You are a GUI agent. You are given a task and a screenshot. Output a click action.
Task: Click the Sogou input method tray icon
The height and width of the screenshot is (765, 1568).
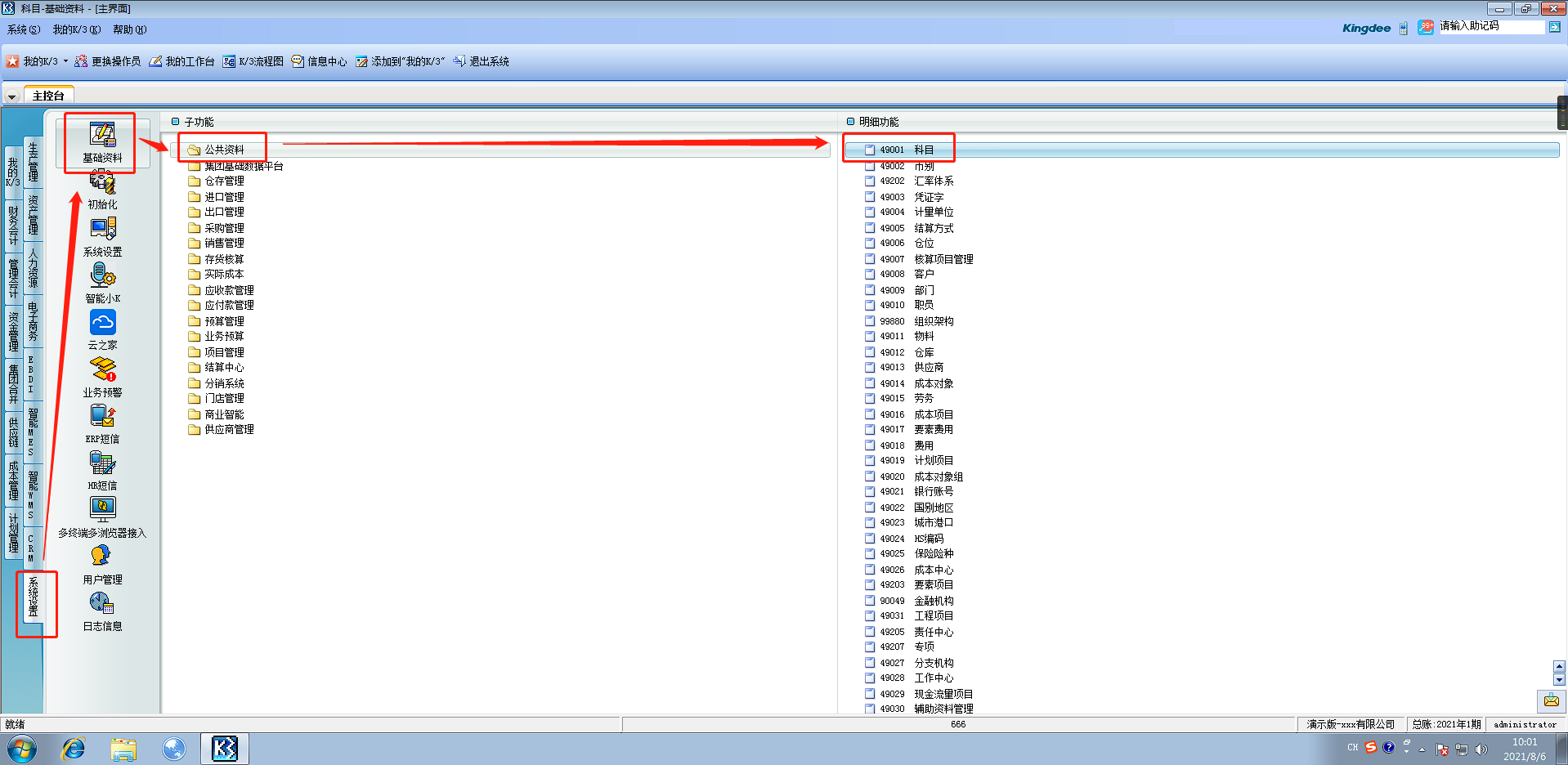tap(1371, 747)
